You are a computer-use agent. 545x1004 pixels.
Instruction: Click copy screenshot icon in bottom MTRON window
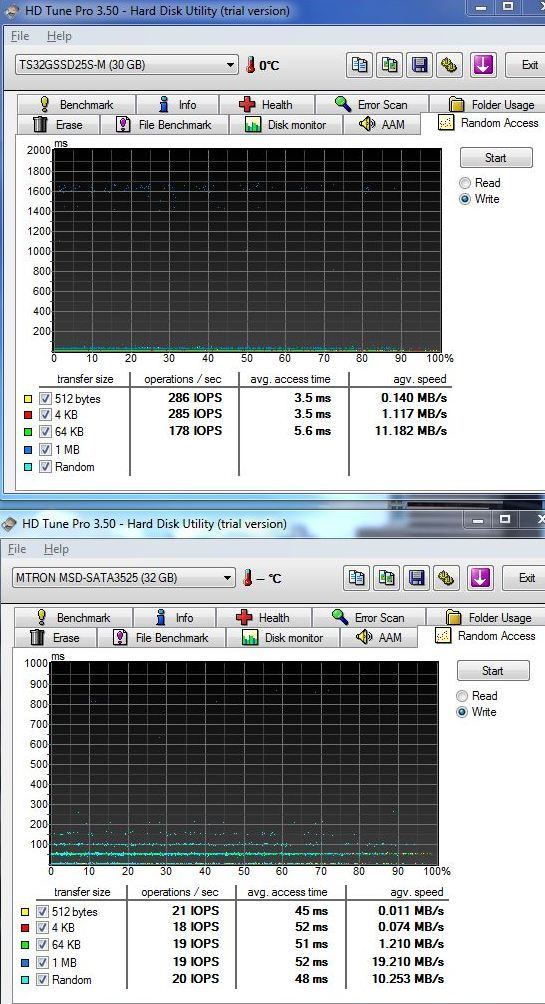pos(387,578)
